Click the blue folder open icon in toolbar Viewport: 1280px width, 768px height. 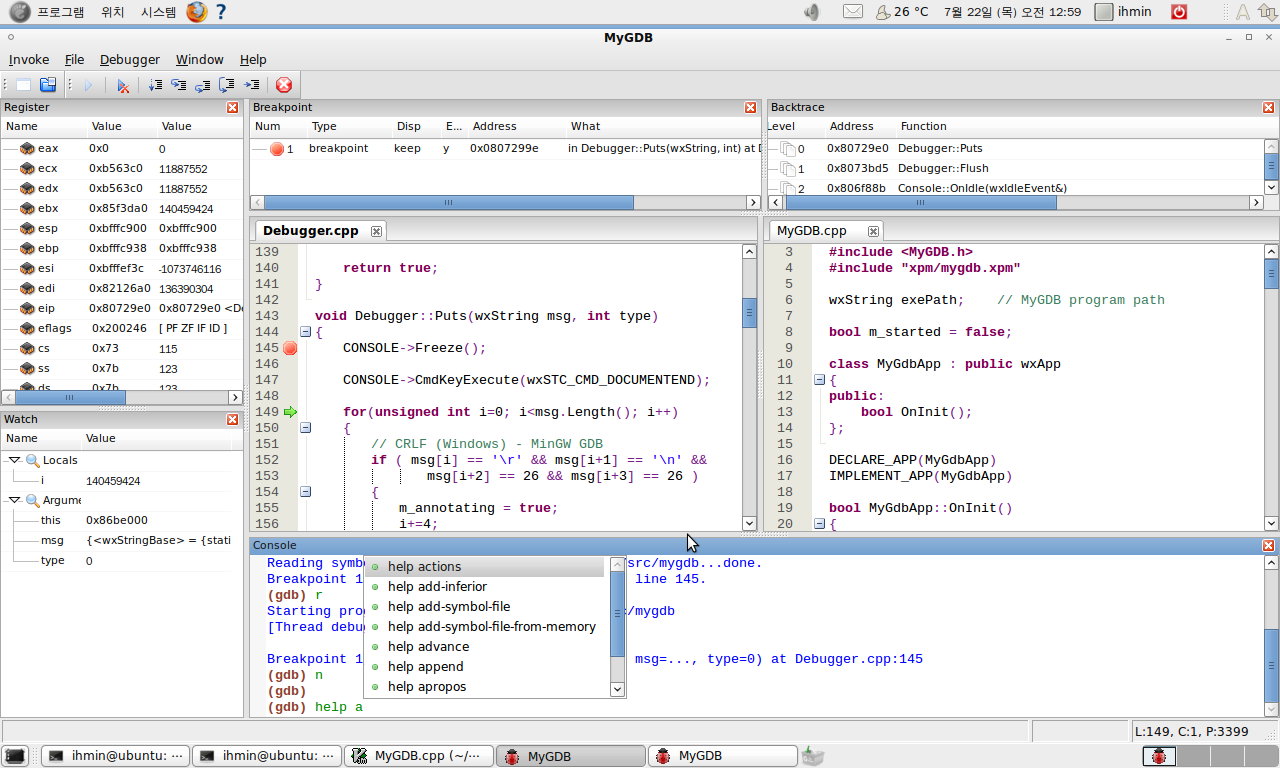point(48,86)
